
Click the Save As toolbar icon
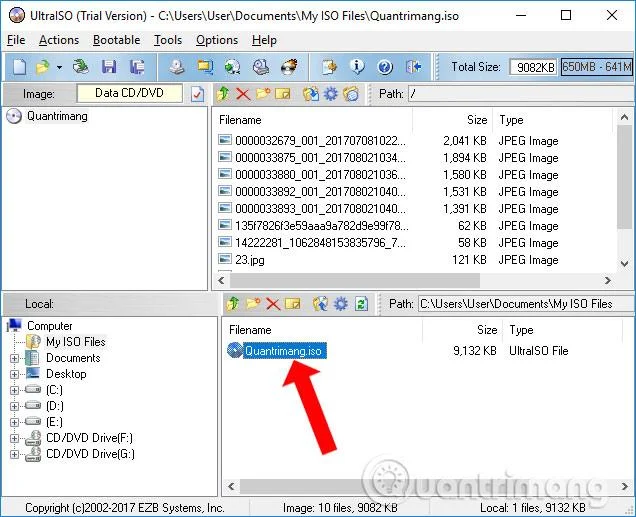[x=137, y=67]
